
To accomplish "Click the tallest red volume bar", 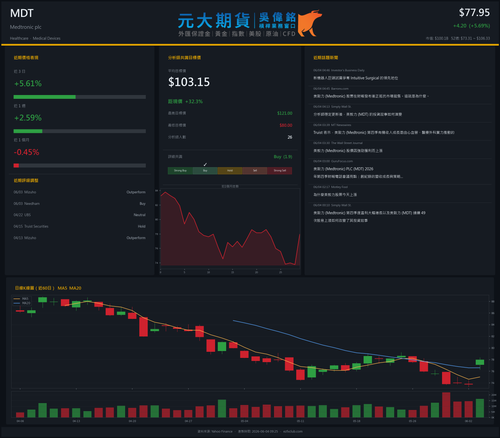I will point(446,405).
